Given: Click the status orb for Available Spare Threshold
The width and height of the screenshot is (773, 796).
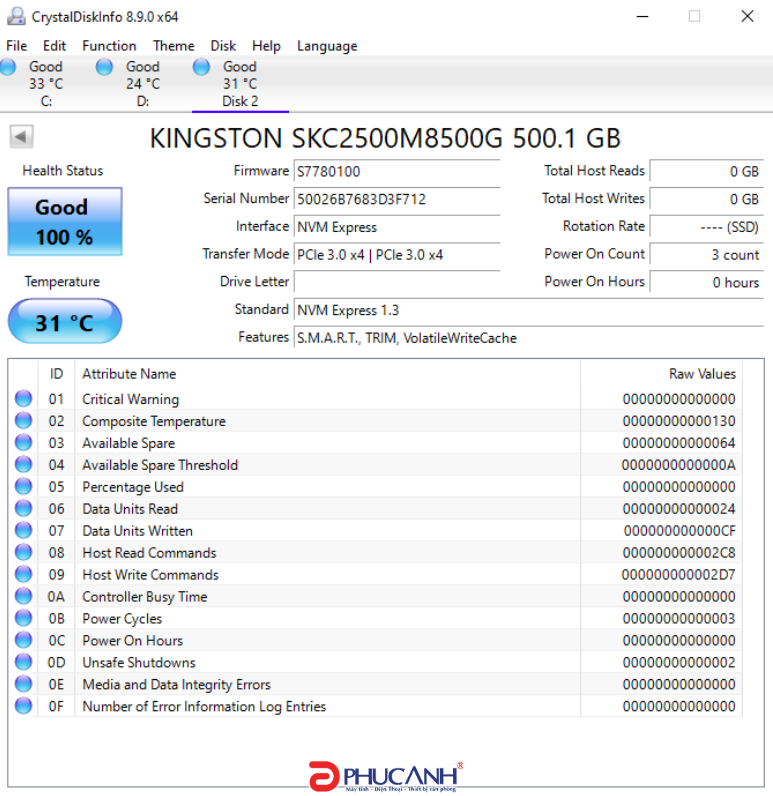Looking at the screenshot, I should (23, 465).
